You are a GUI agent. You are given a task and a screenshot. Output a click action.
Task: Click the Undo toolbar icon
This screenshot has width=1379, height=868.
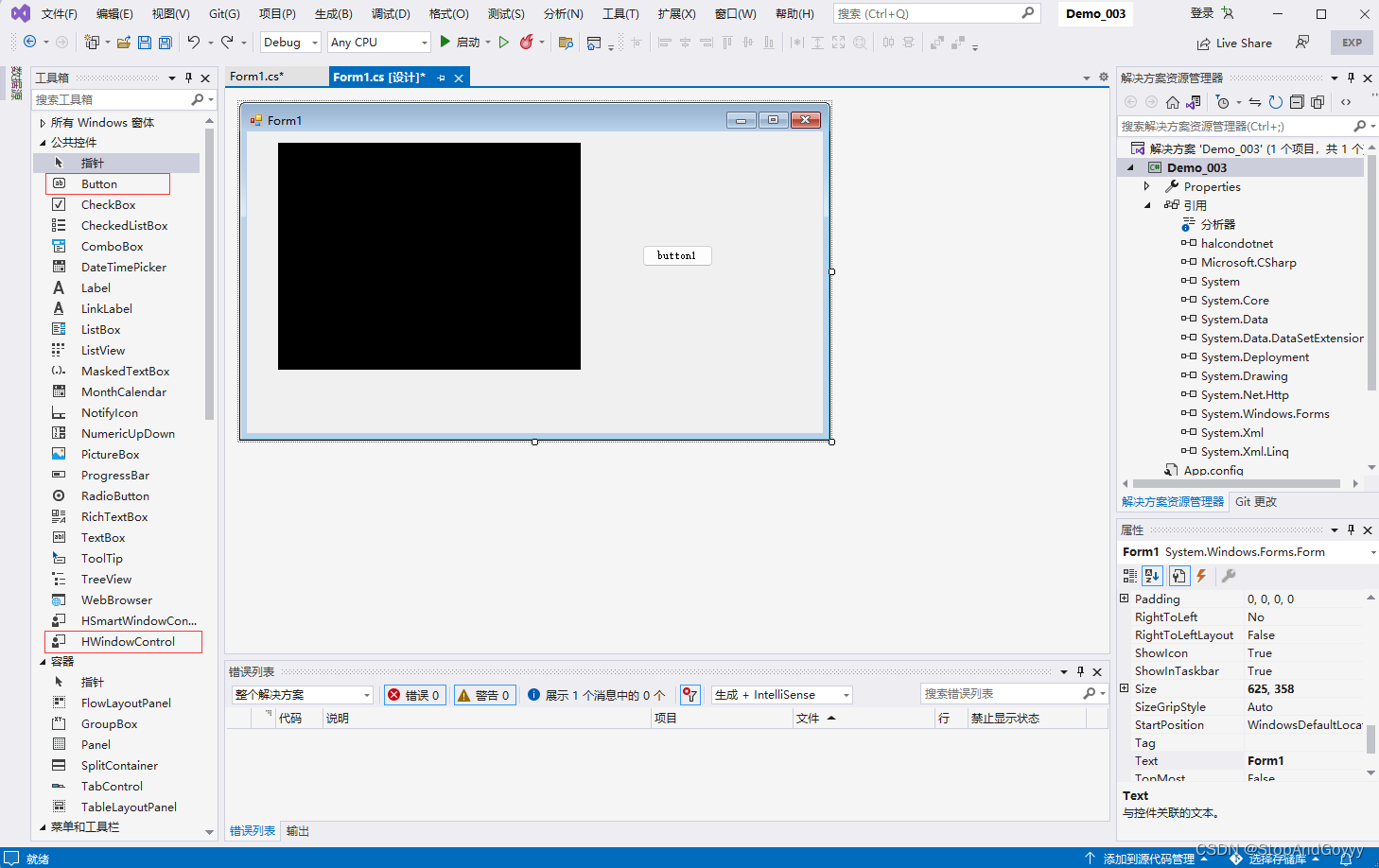click(194, 43)
